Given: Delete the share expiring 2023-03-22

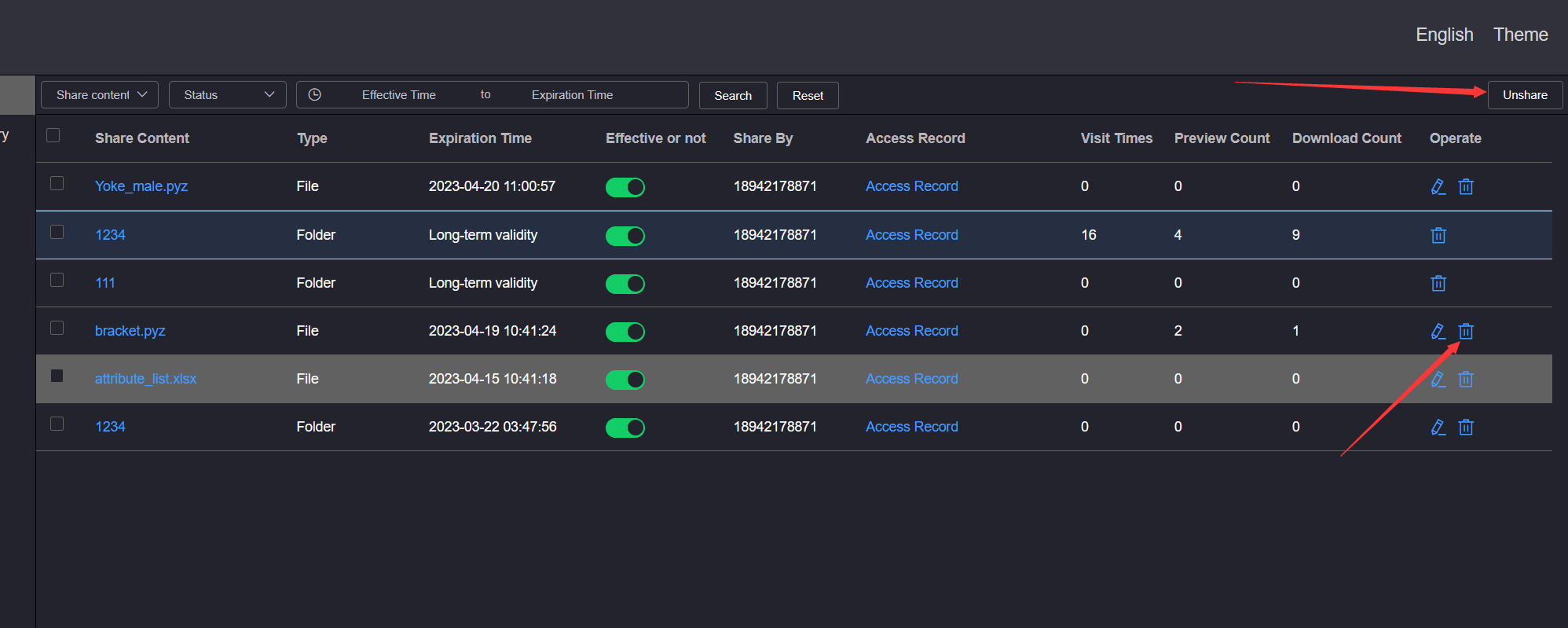Looking at the screenshot, I should 1466,427.
